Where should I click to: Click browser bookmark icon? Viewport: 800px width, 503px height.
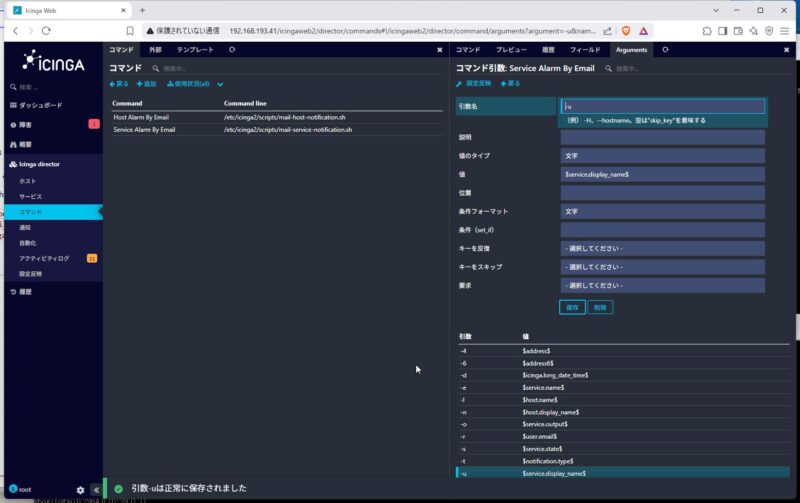(130, 31)
